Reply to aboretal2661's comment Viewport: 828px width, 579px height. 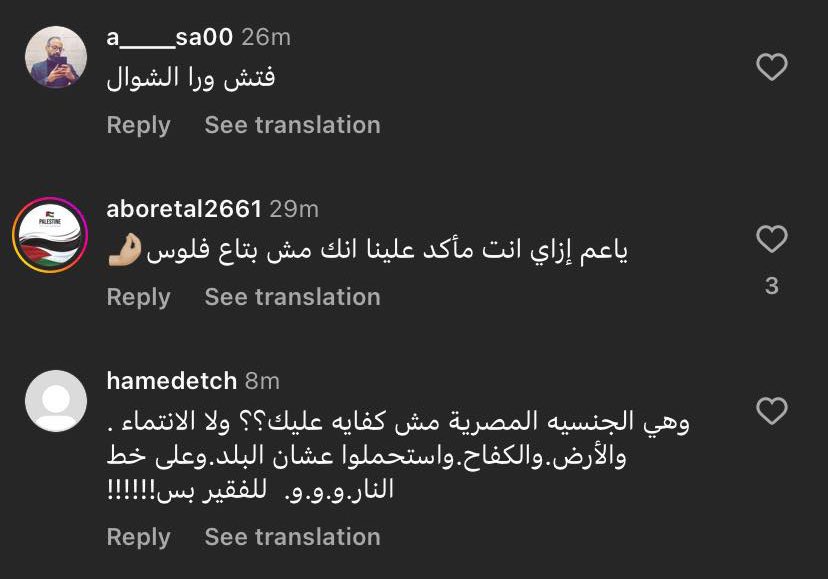[x=138, y=297]
